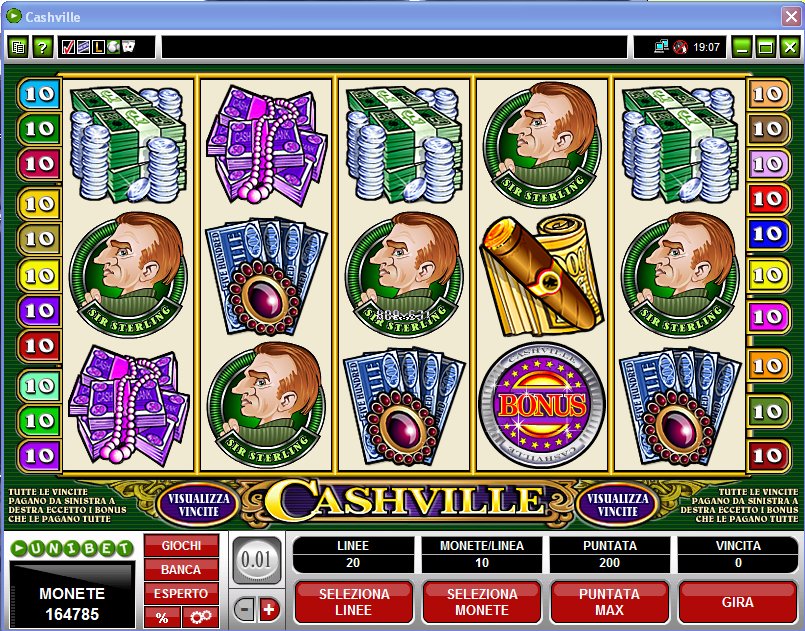The image size is (805, 631).
Task: Open the gear settings button
Action: click(x=200, y=617)
